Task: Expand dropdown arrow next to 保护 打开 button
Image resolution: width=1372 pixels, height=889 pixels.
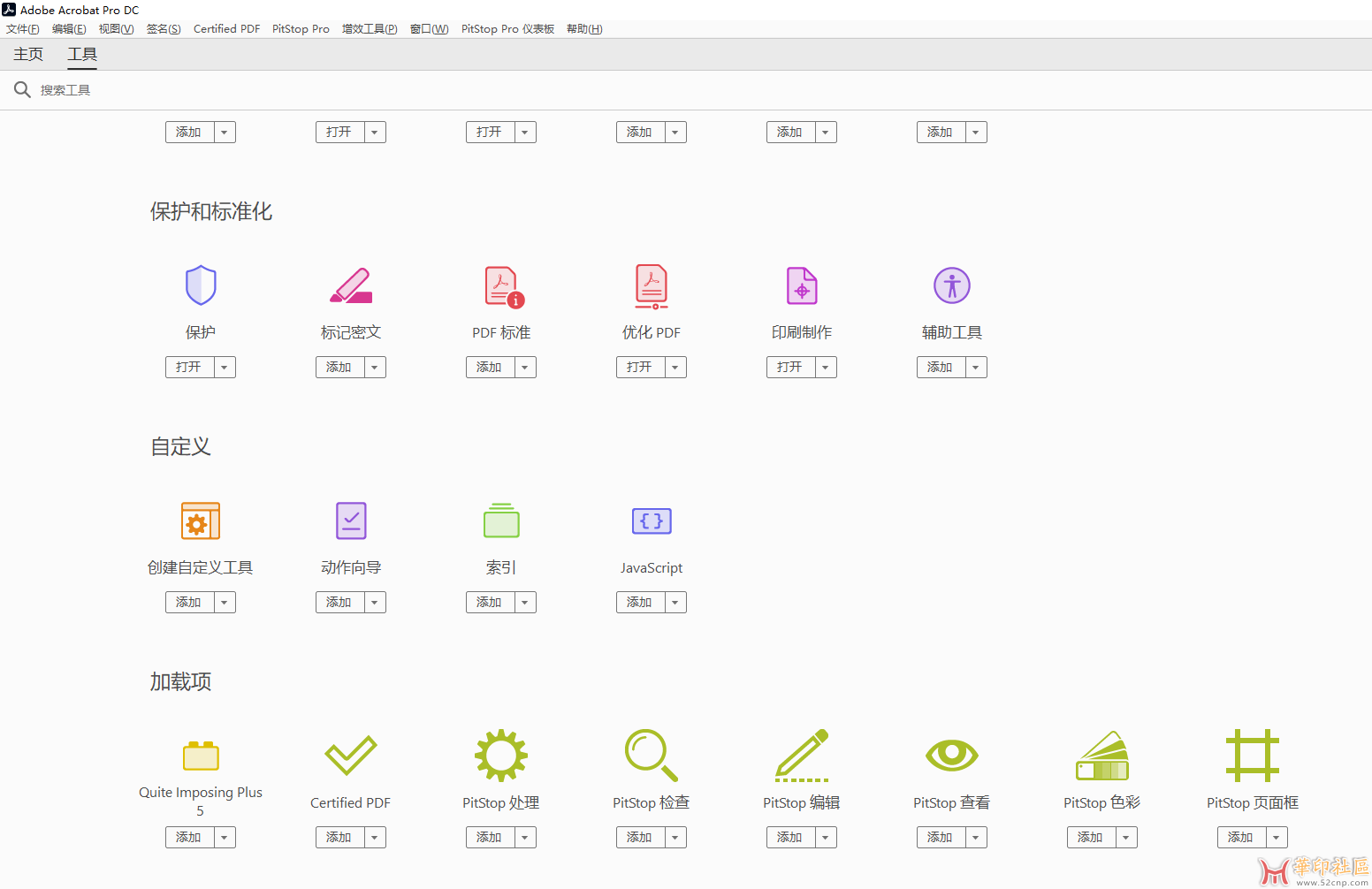Action: click(x=225, y=368)
